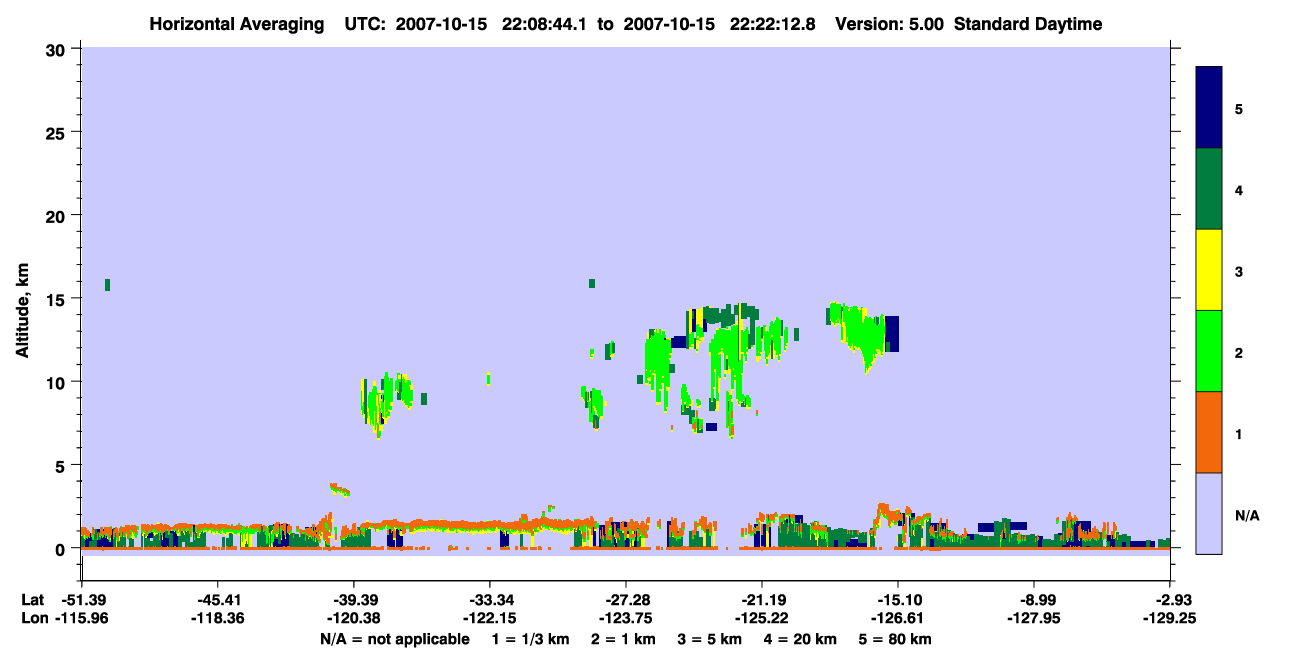
Task: Click the longitude value -120.38
Action: [x=353, y=618]
